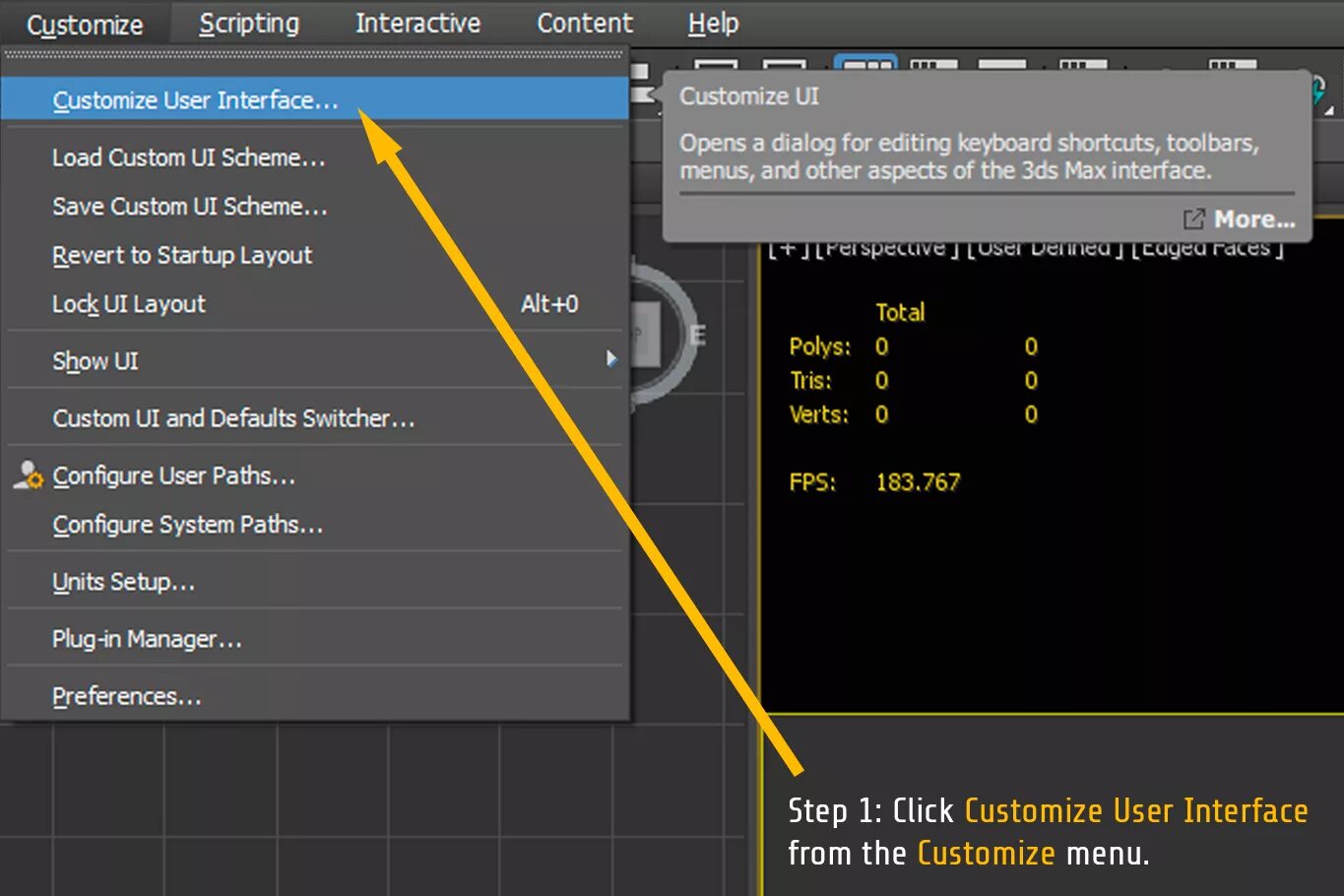Click the [Edged Faces] viewport shading label
The image size is (1344, 896).
pyautogui.click(x=1207, y=248)
